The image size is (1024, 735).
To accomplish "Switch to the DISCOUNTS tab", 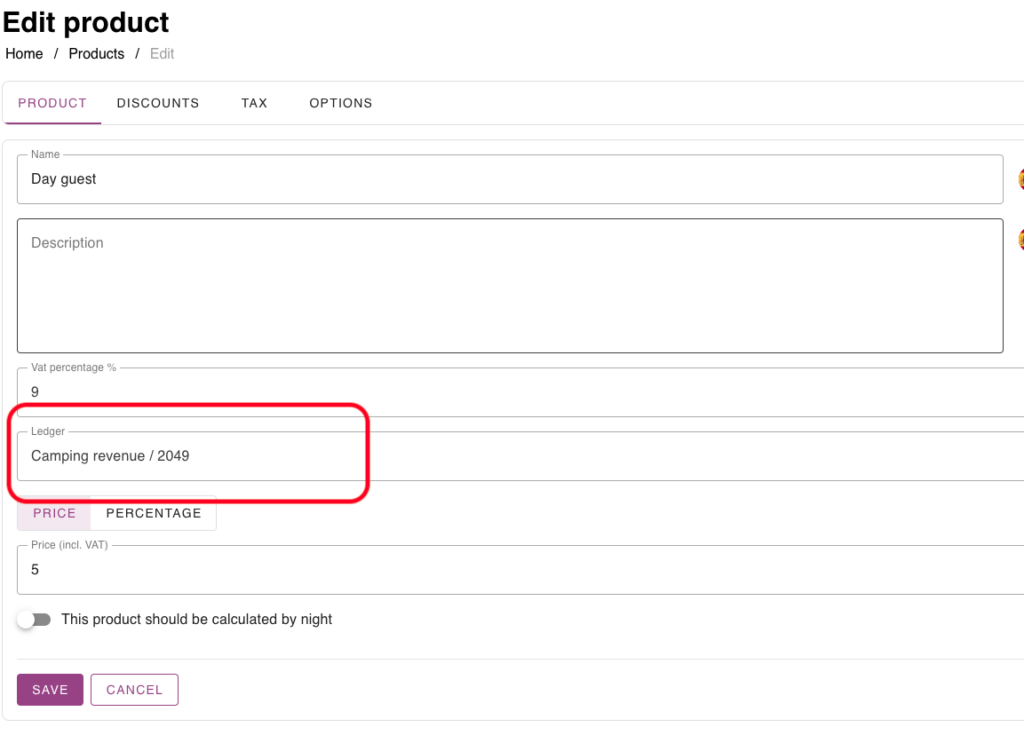I will click(158, 103).
